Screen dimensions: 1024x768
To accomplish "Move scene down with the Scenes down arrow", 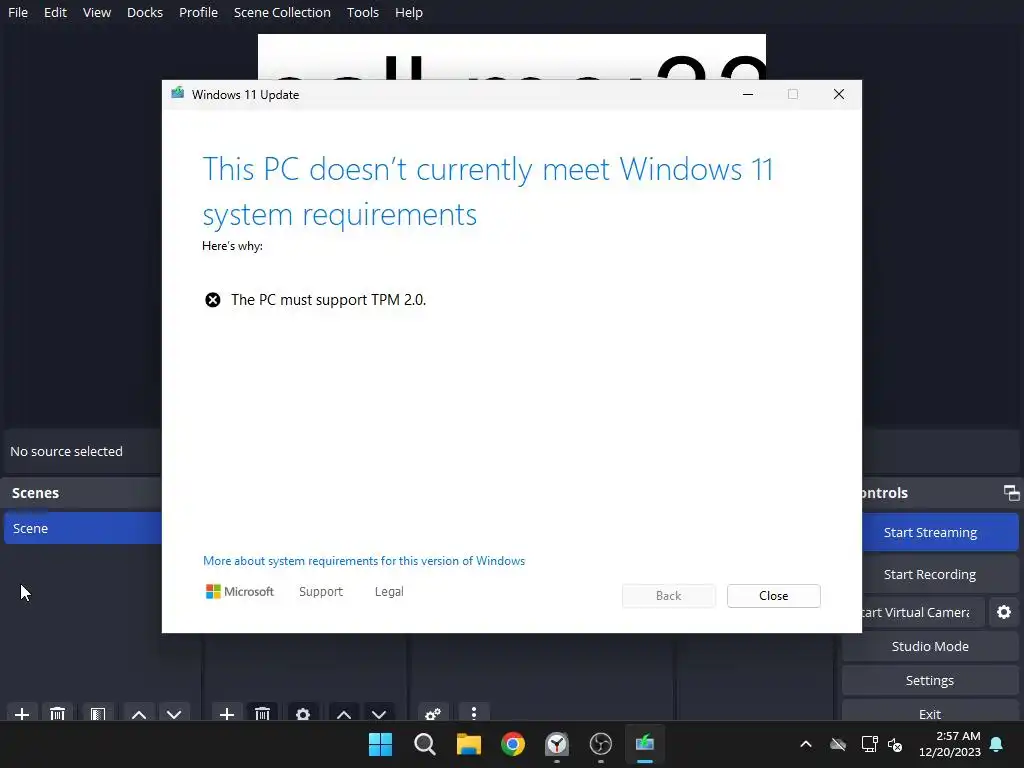I will [174, 714].
